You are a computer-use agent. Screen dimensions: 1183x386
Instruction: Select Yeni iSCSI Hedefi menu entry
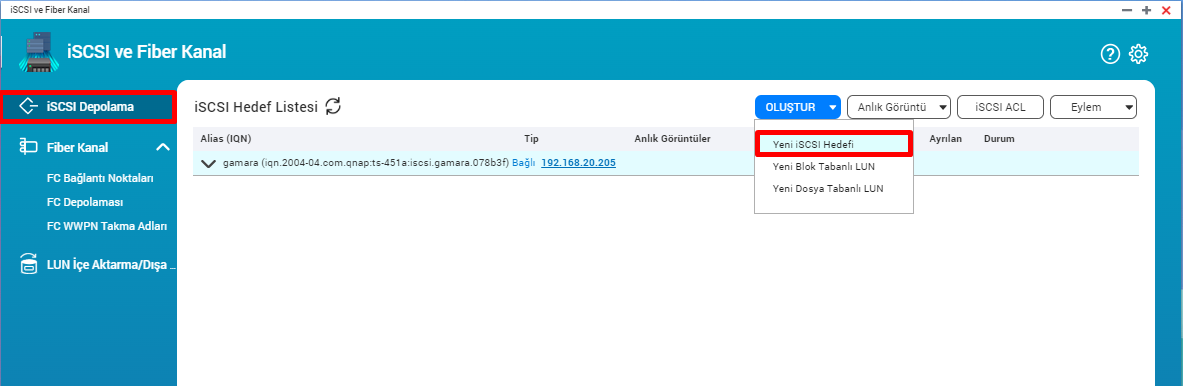(x=834, y=143)
